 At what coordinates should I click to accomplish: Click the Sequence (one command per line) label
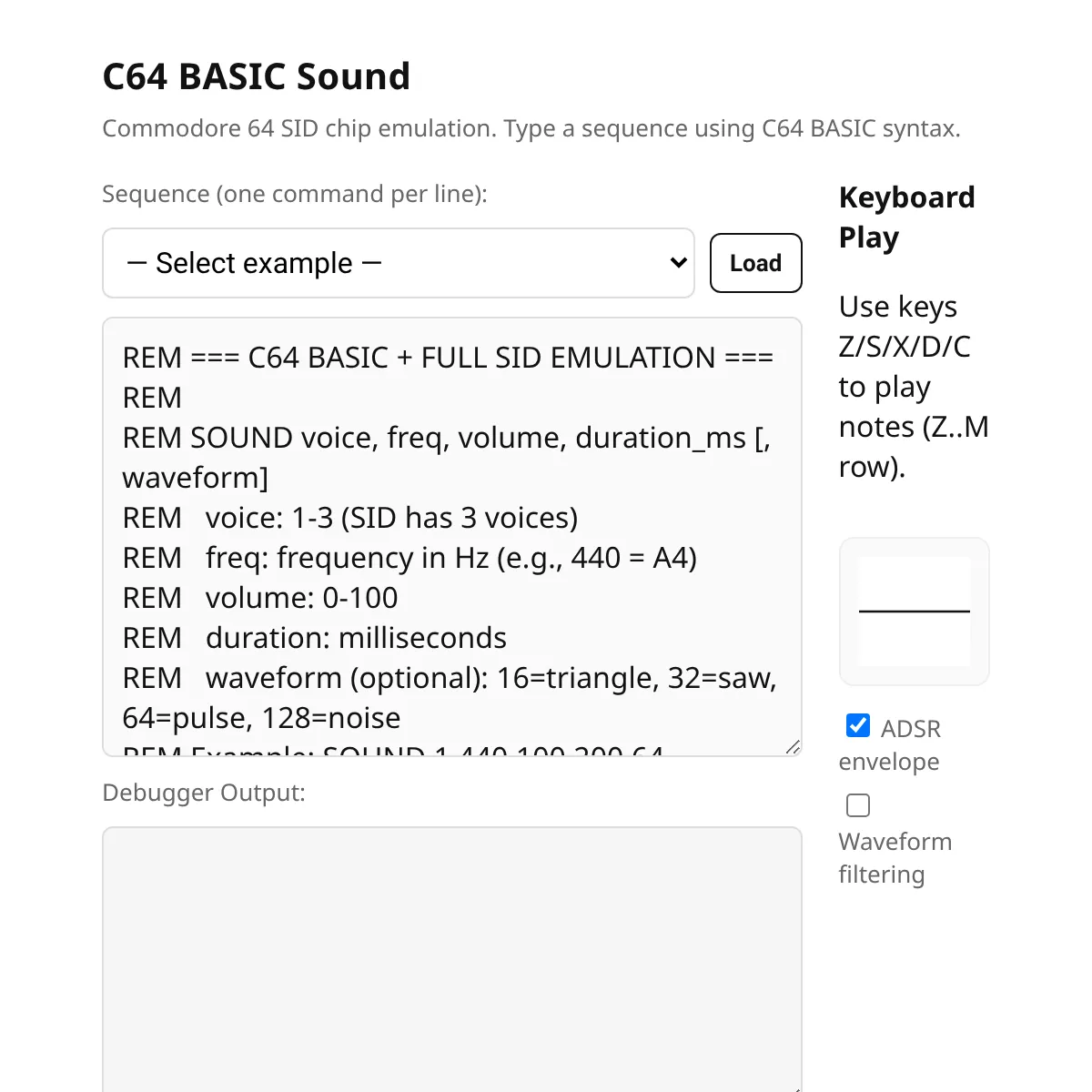[295, 194]
